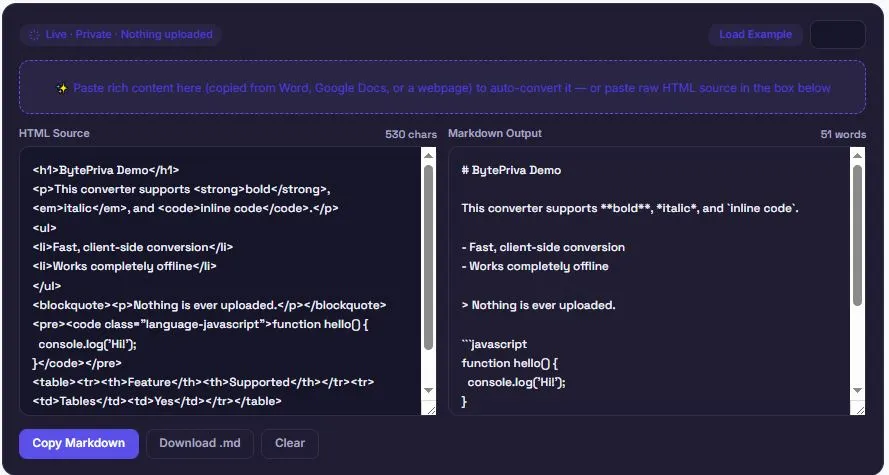Click the 530 chars counter
The height and width of the screenshot is (475, 889).
[x=411, y=134]
